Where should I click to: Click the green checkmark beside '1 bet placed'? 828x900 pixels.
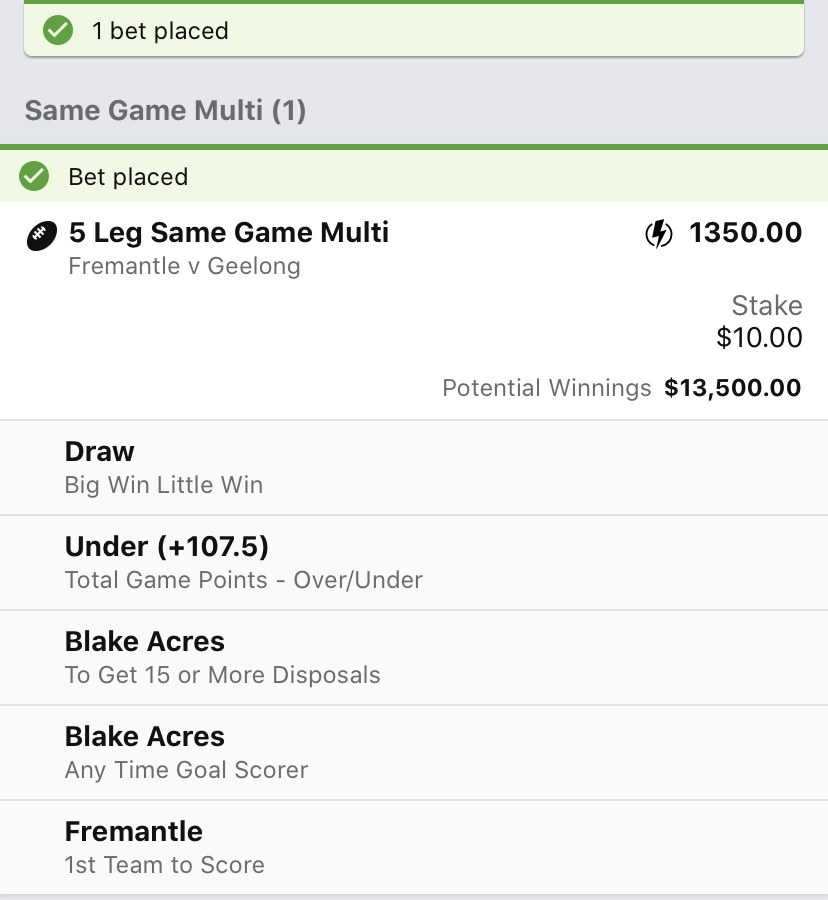click(58, 30)
